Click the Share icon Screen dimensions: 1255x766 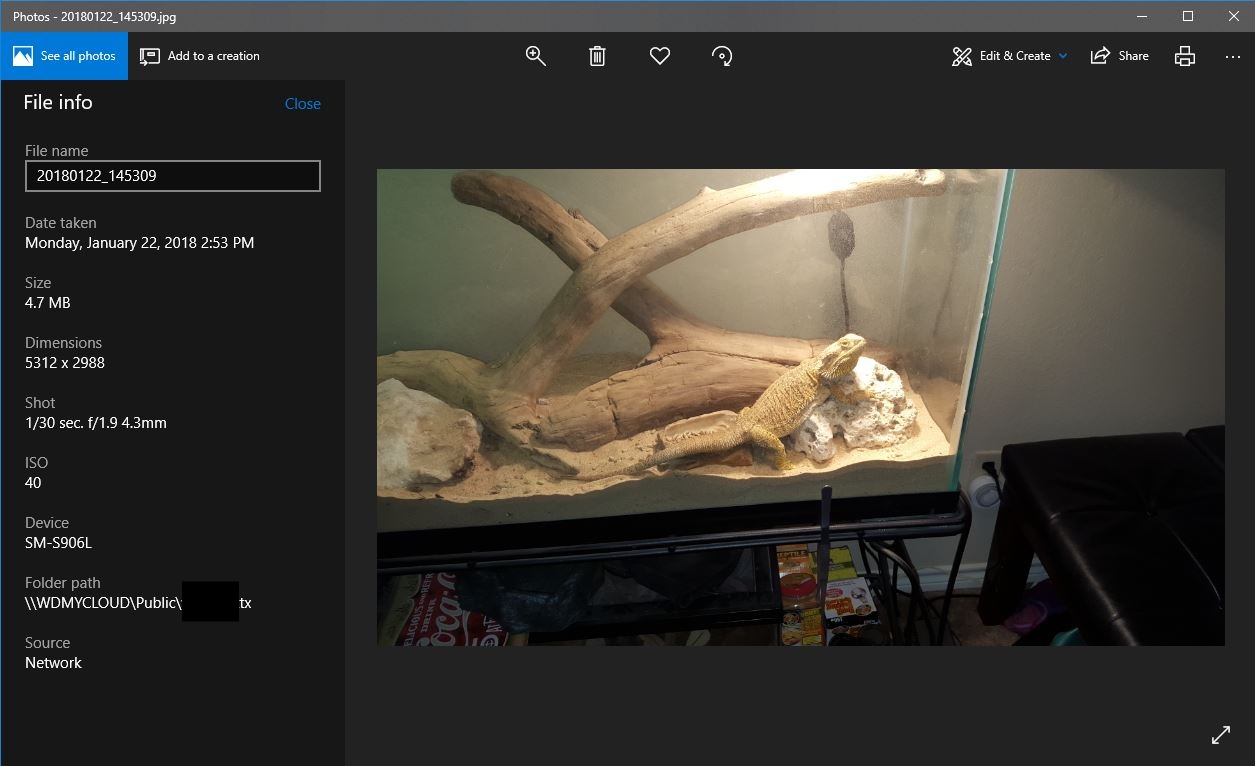pyautogui.click(x=1100, y=56)
